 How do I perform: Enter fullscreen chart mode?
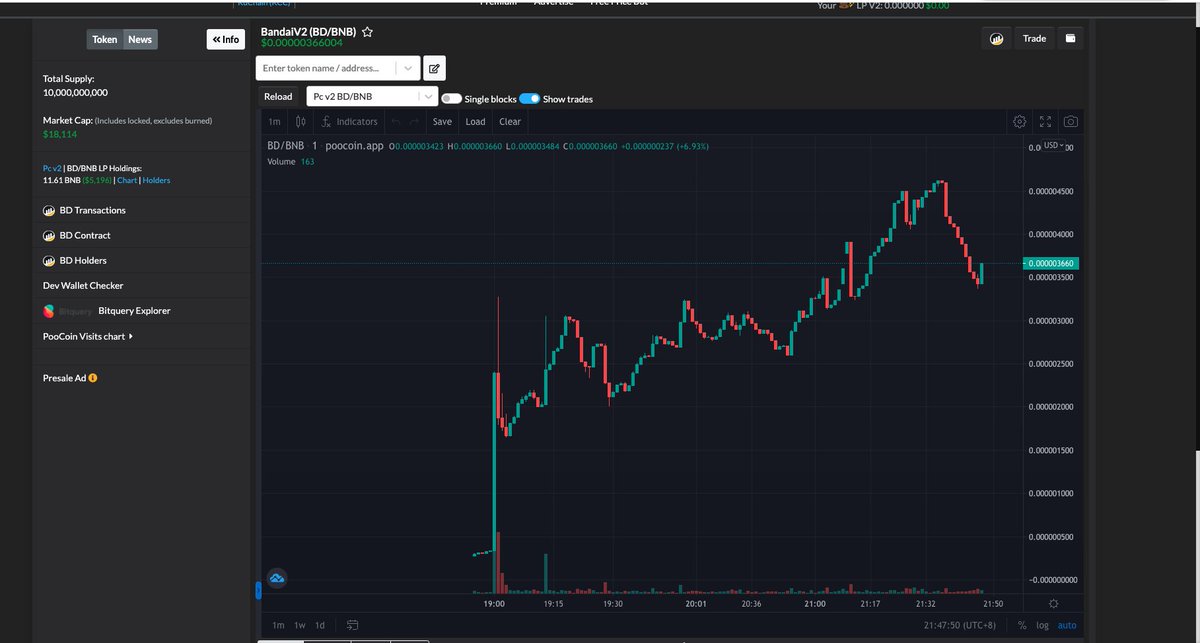(1046, 121)
